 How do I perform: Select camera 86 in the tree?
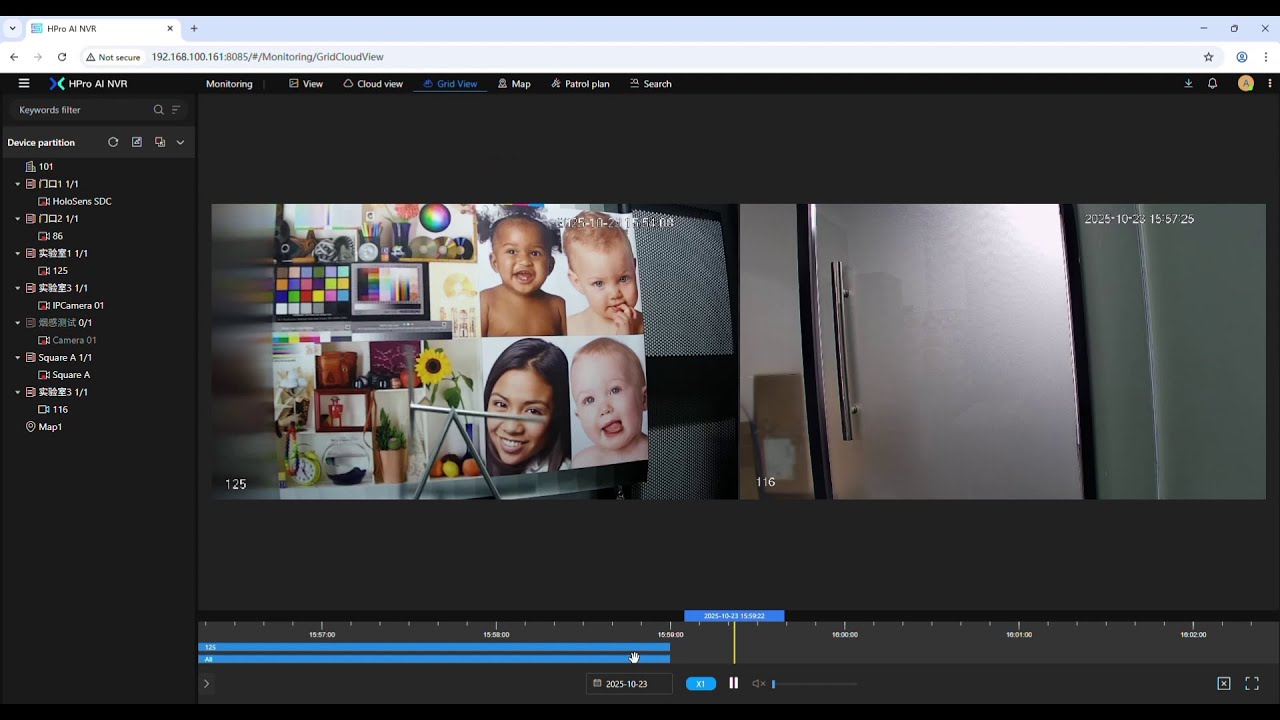[x=50, y=236]
